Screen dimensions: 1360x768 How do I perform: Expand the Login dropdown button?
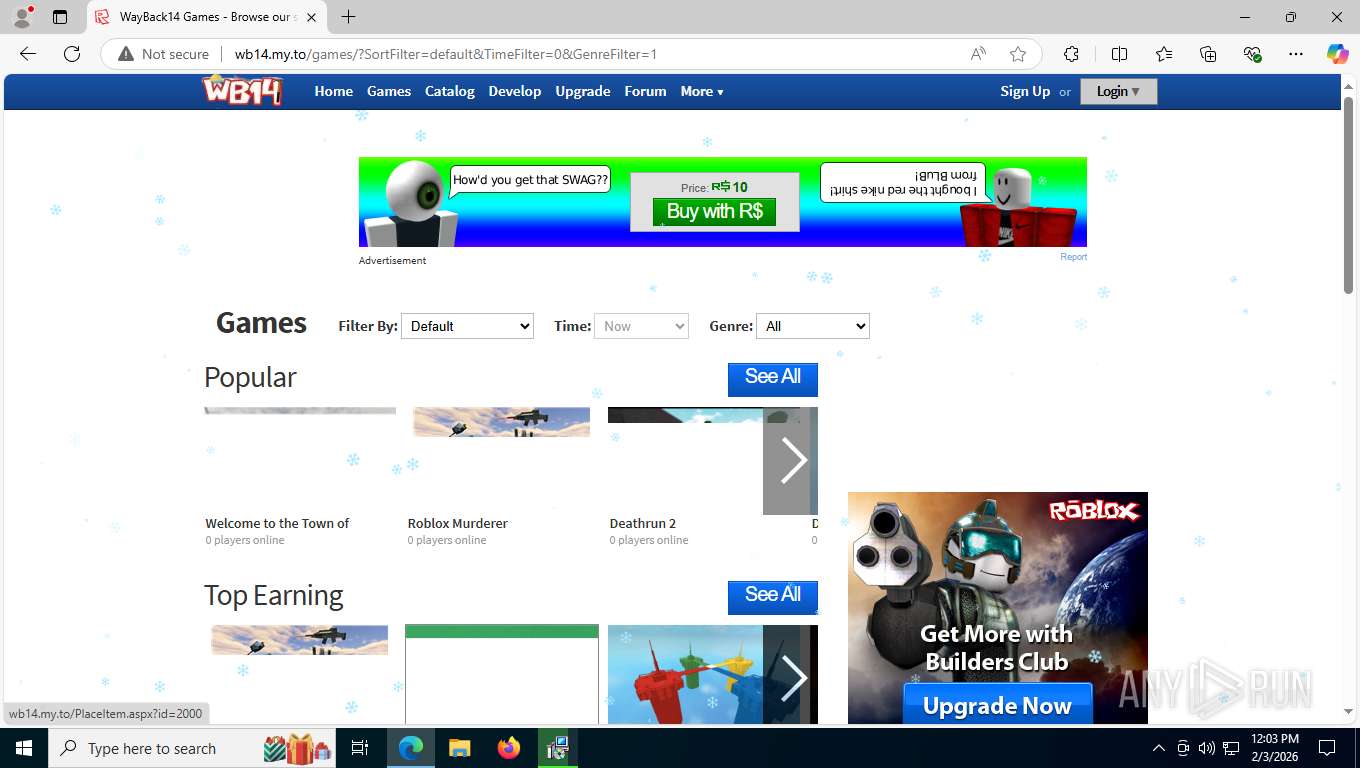pos(1118,91)
